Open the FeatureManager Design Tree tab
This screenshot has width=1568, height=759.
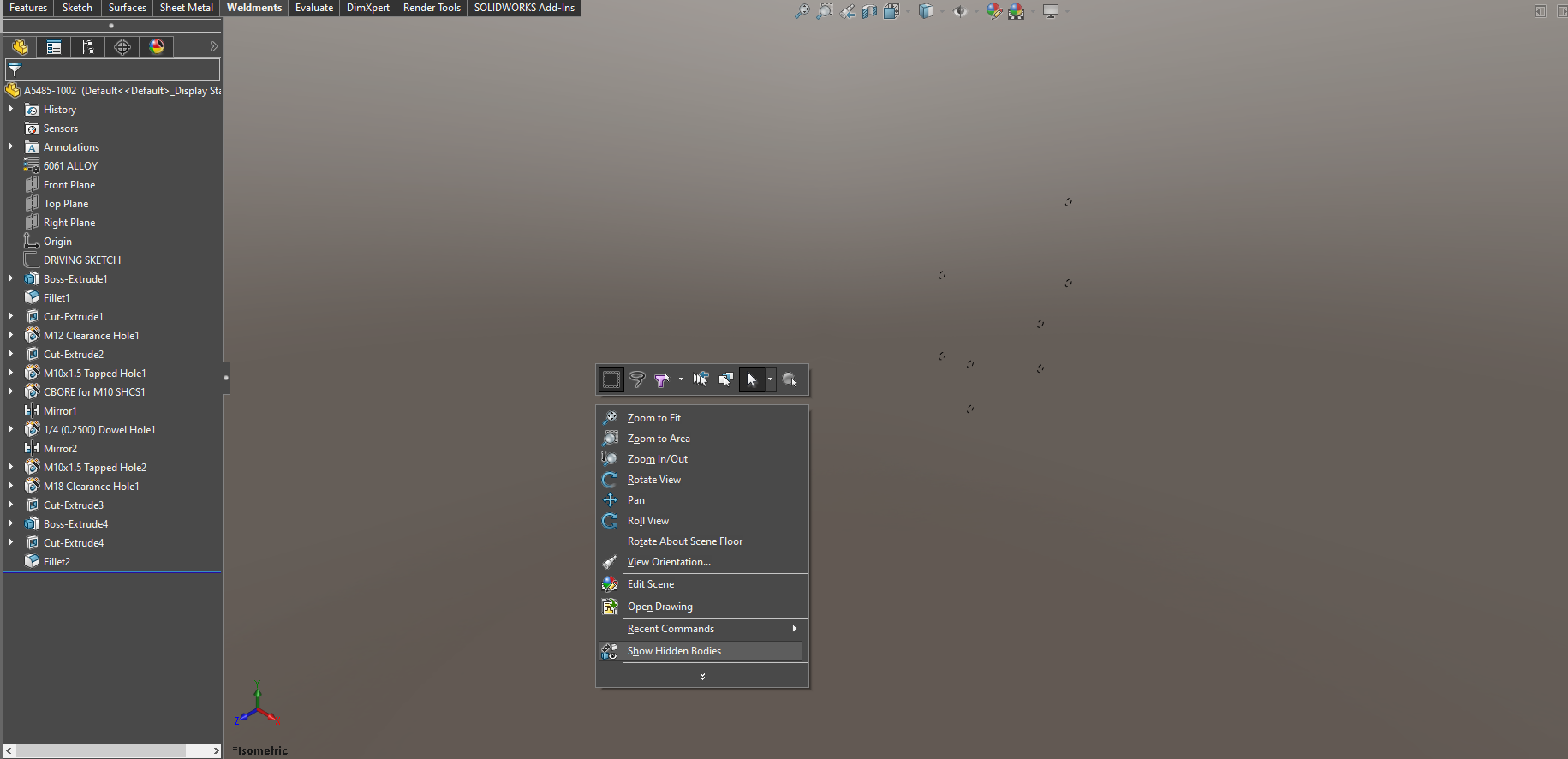[x=20, y=47]
